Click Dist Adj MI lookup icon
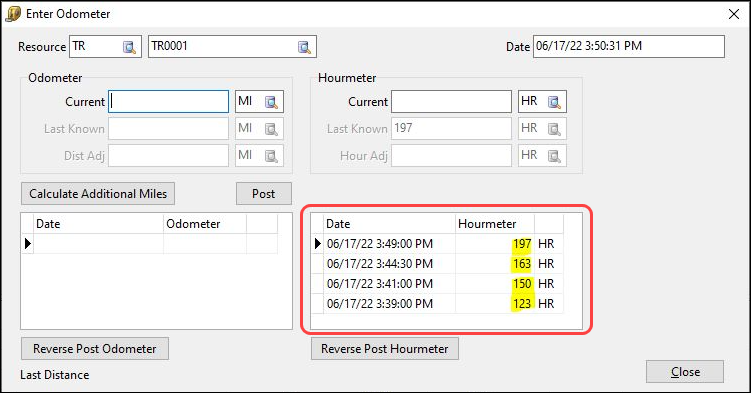This screenshot has width=751, height=393. 271,156
